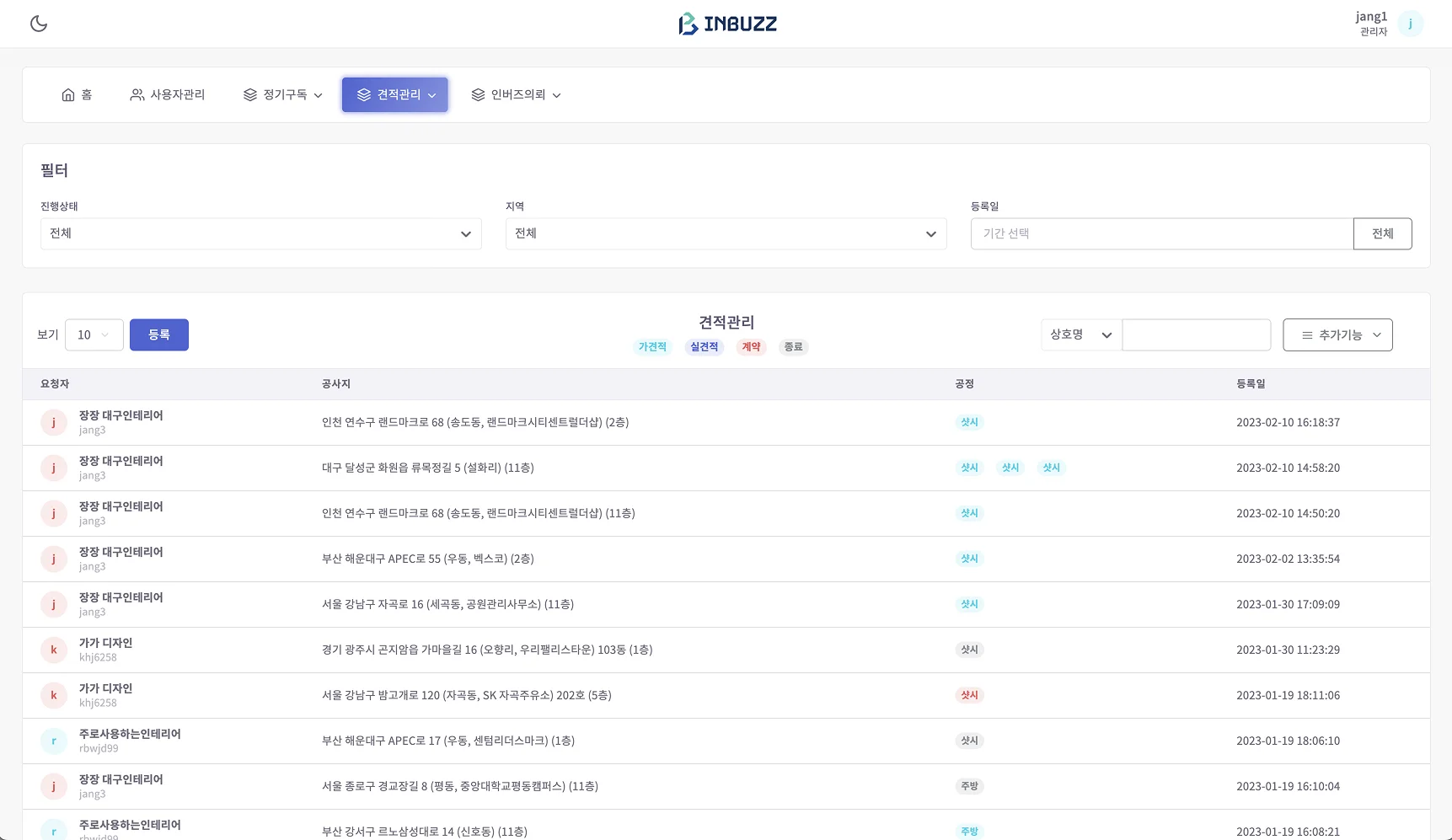This screenshot has height=840, width=1452.
Task: Click k avatar in 2023-01-30 11:23:29 row
Action: pyautogui.click(x=54, y=650)
